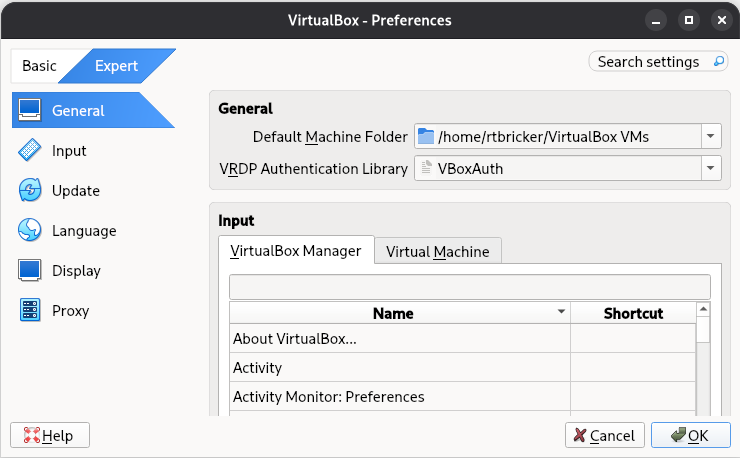Select Activity Monitor: Preferences row
The width and height of the screenshot is (740, 458).
point(462,396)
